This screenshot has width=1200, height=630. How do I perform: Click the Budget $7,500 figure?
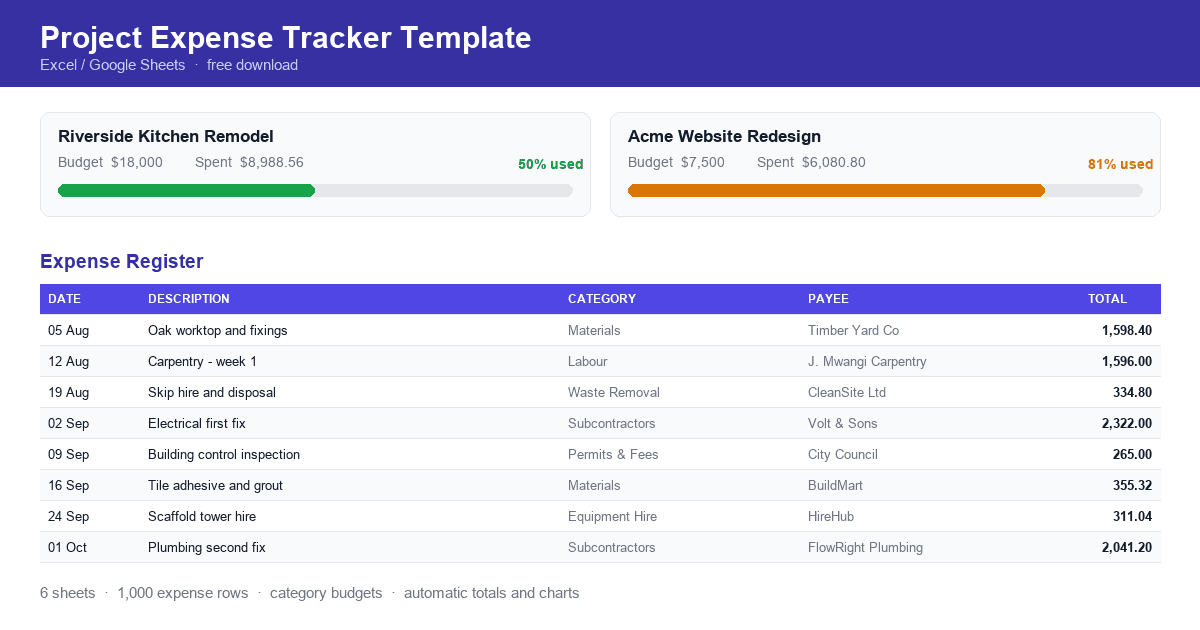(x=676, y=162)
